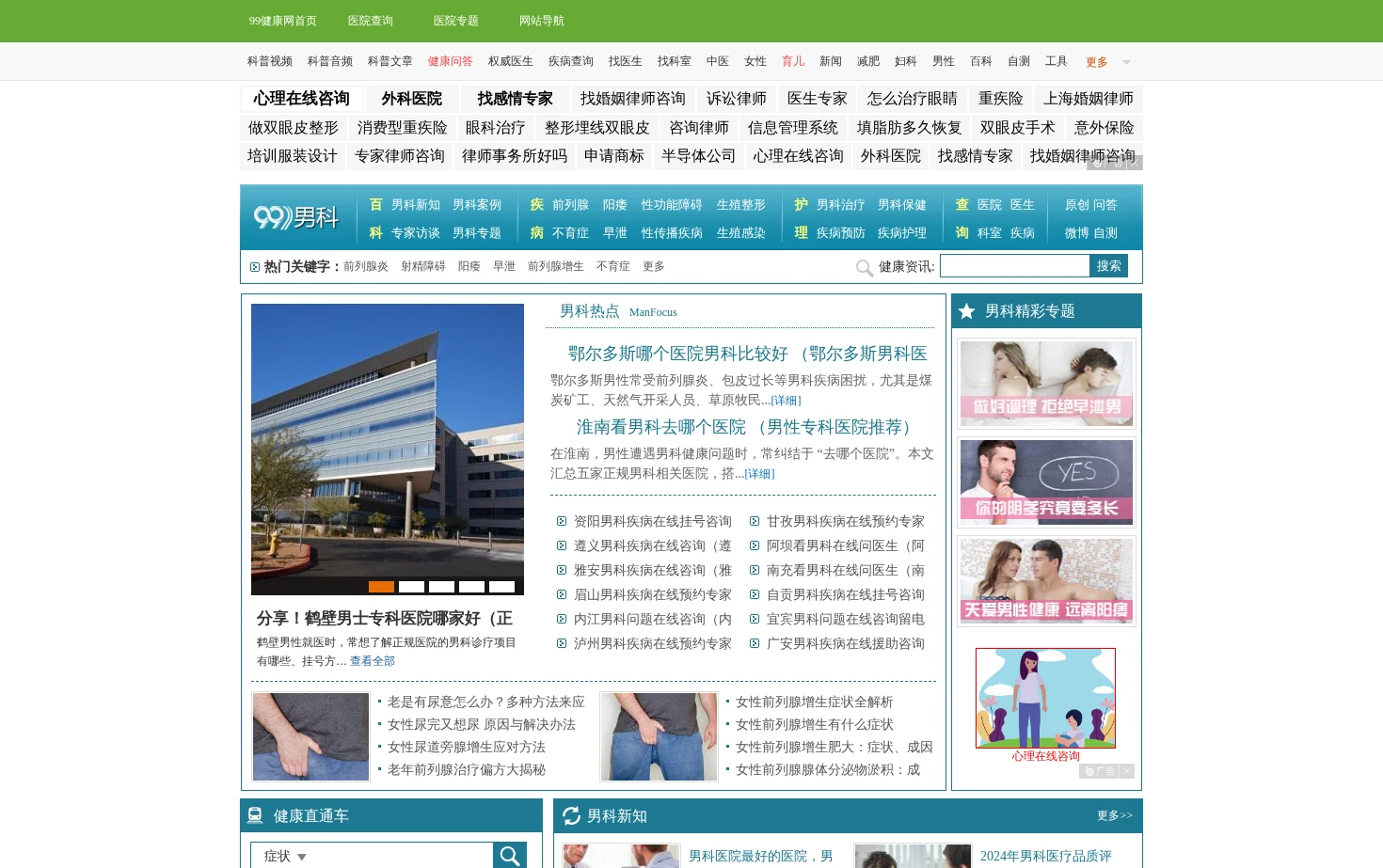Open the 做好调理 拒绝早泄男 thumbnail
The height and width of the screenshot is (868, 1383).
point(1046,384)
